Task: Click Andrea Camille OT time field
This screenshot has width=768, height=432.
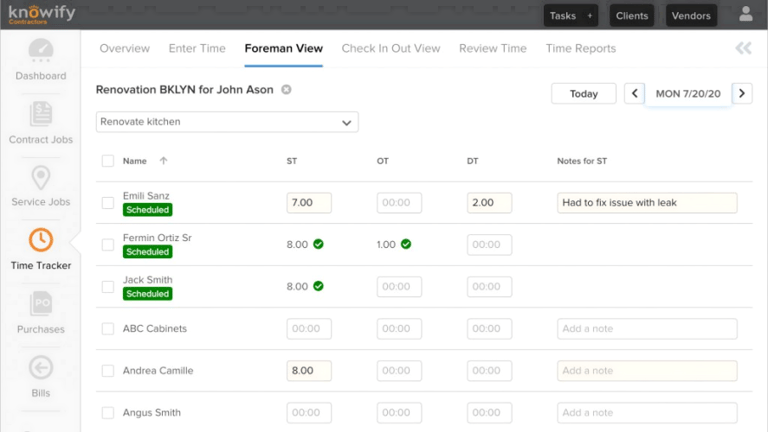Action: point(399,371)
